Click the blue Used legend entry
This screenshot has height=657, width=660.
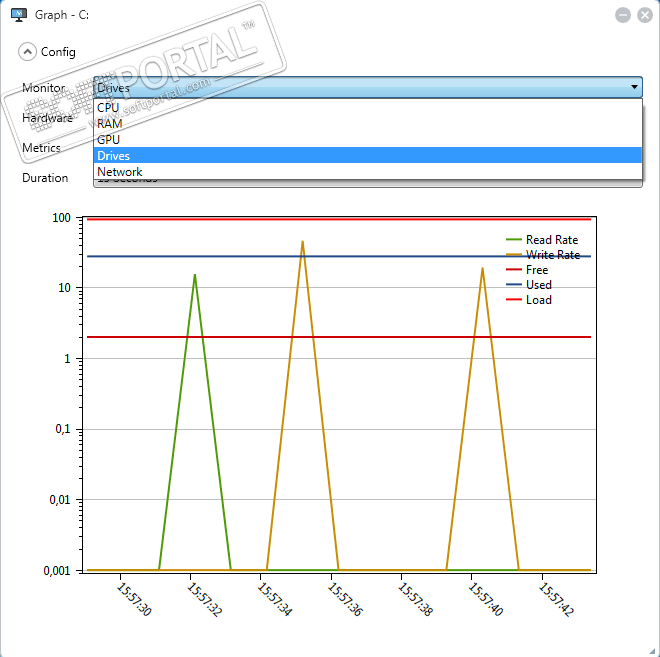(x=529, y=285)
